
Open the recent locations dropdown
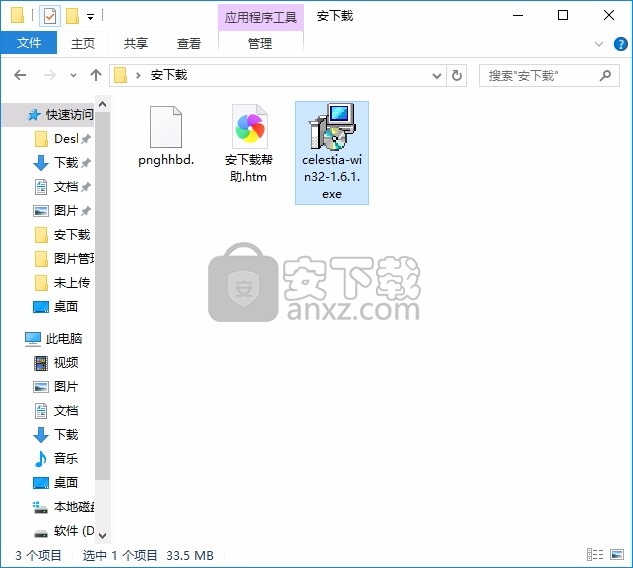pyautogui.click(x=73, y=75)
